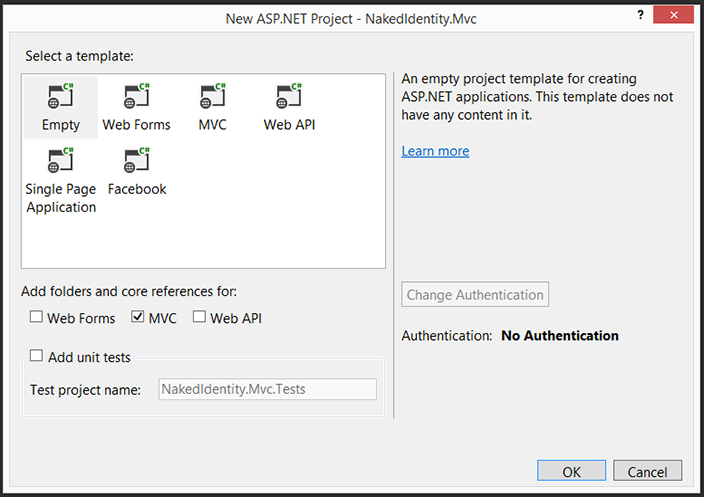Cancel the new project dialog

[647, 471]
